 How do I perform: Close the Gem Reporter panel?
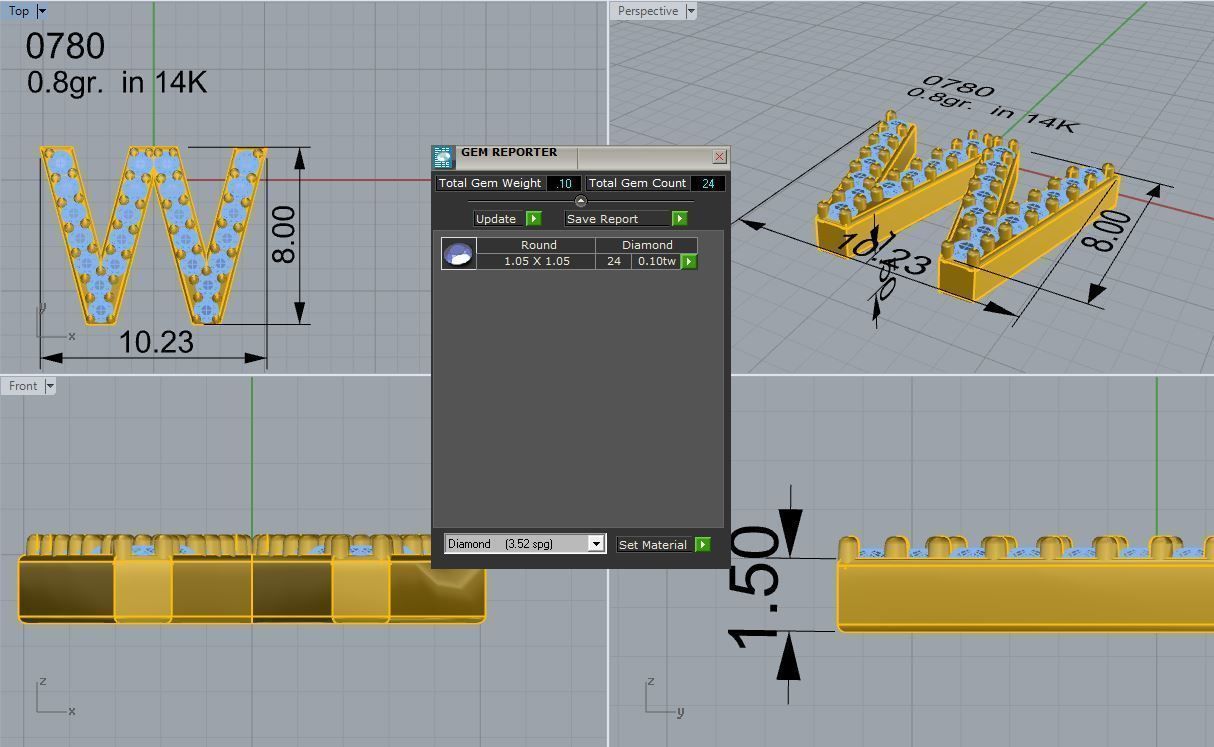719,157
